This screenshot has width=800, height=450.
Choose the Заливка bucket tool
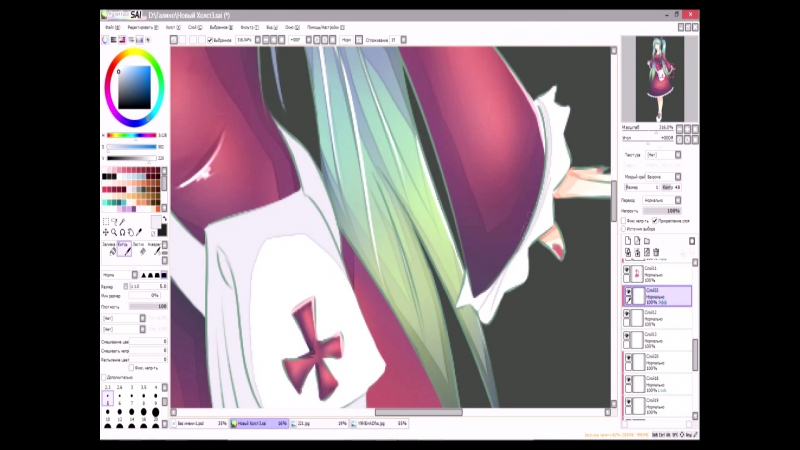point(109,248)
